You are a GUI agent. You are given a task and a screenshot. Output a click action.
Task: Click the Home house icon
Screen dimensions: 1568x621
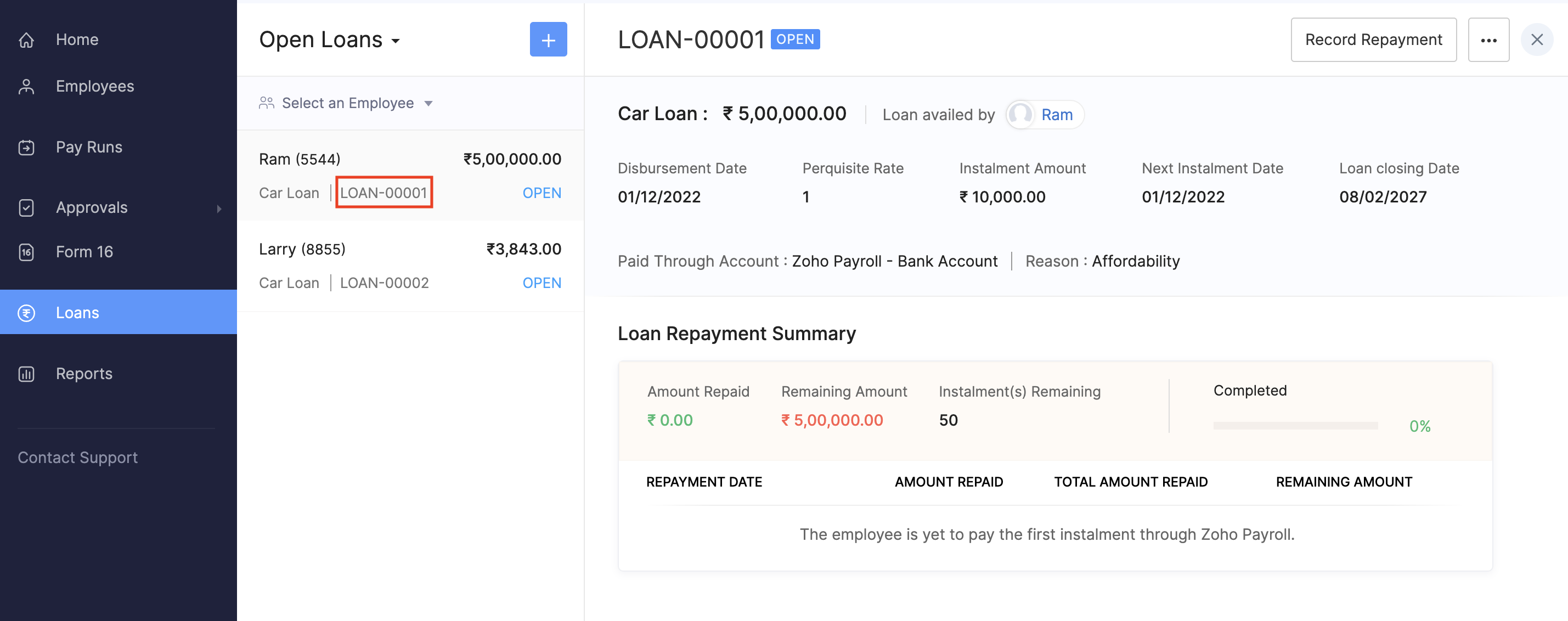pos(26,39)
